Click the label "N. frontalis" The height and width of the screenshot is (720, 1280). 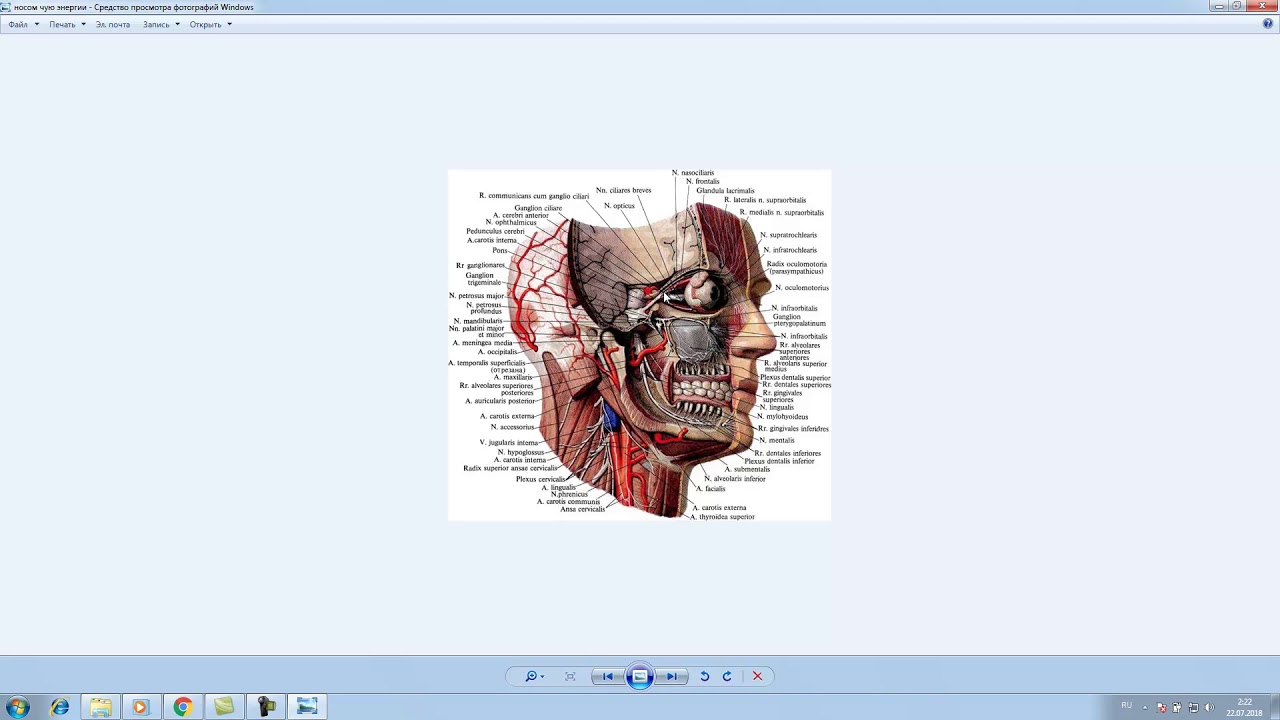click(x=702, y=181)
